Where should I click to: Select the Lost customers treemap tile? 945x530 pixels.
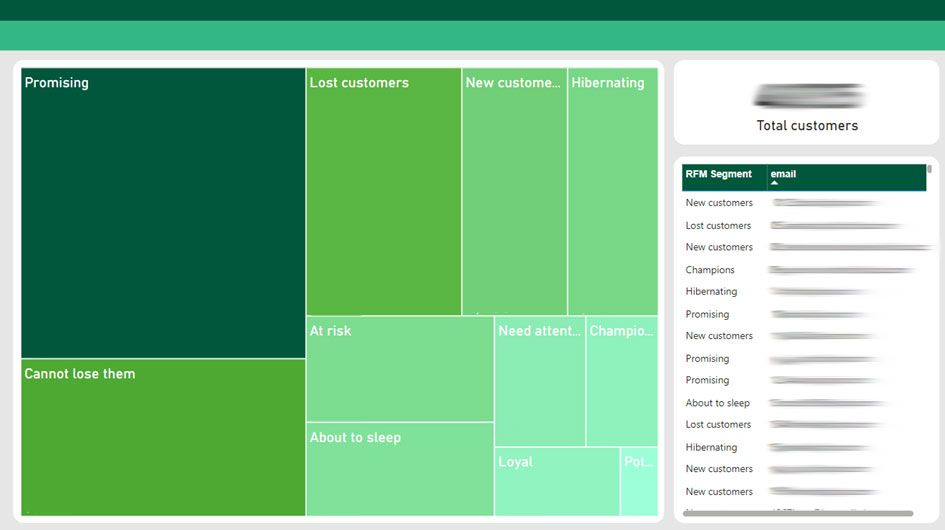383,191
